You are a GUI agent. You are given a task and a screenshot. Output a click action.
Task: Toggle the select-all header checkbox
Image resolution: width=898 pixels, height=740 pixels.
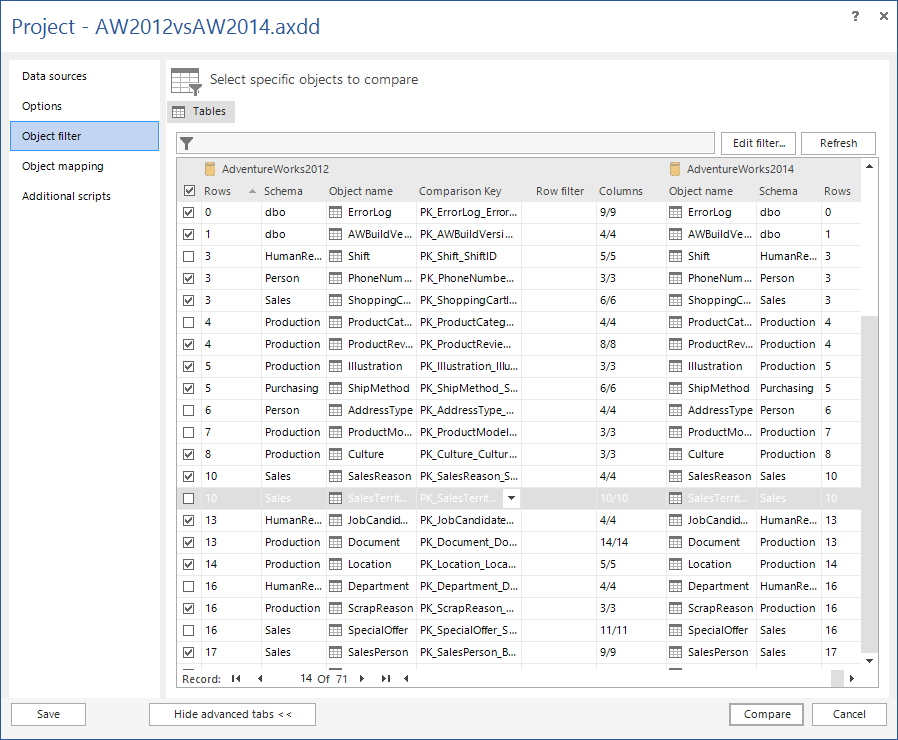(189, 191)
